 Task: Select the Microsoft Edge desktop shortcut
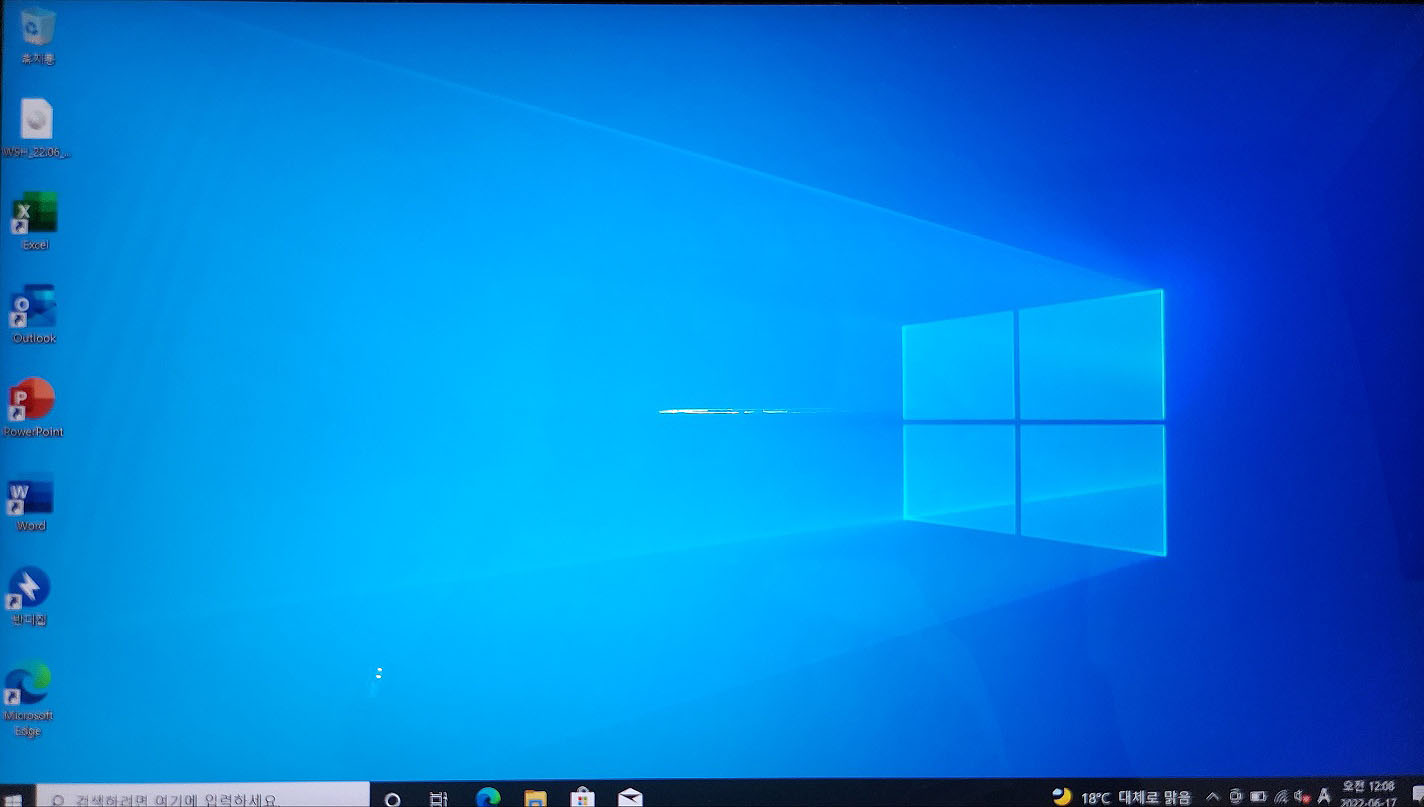coord(28,699)
